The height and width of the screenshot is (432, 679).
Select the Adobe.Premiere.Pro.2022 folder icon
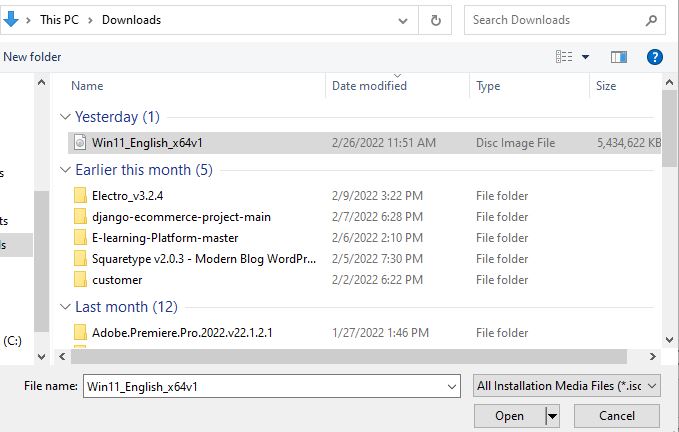tap(80, 332)
